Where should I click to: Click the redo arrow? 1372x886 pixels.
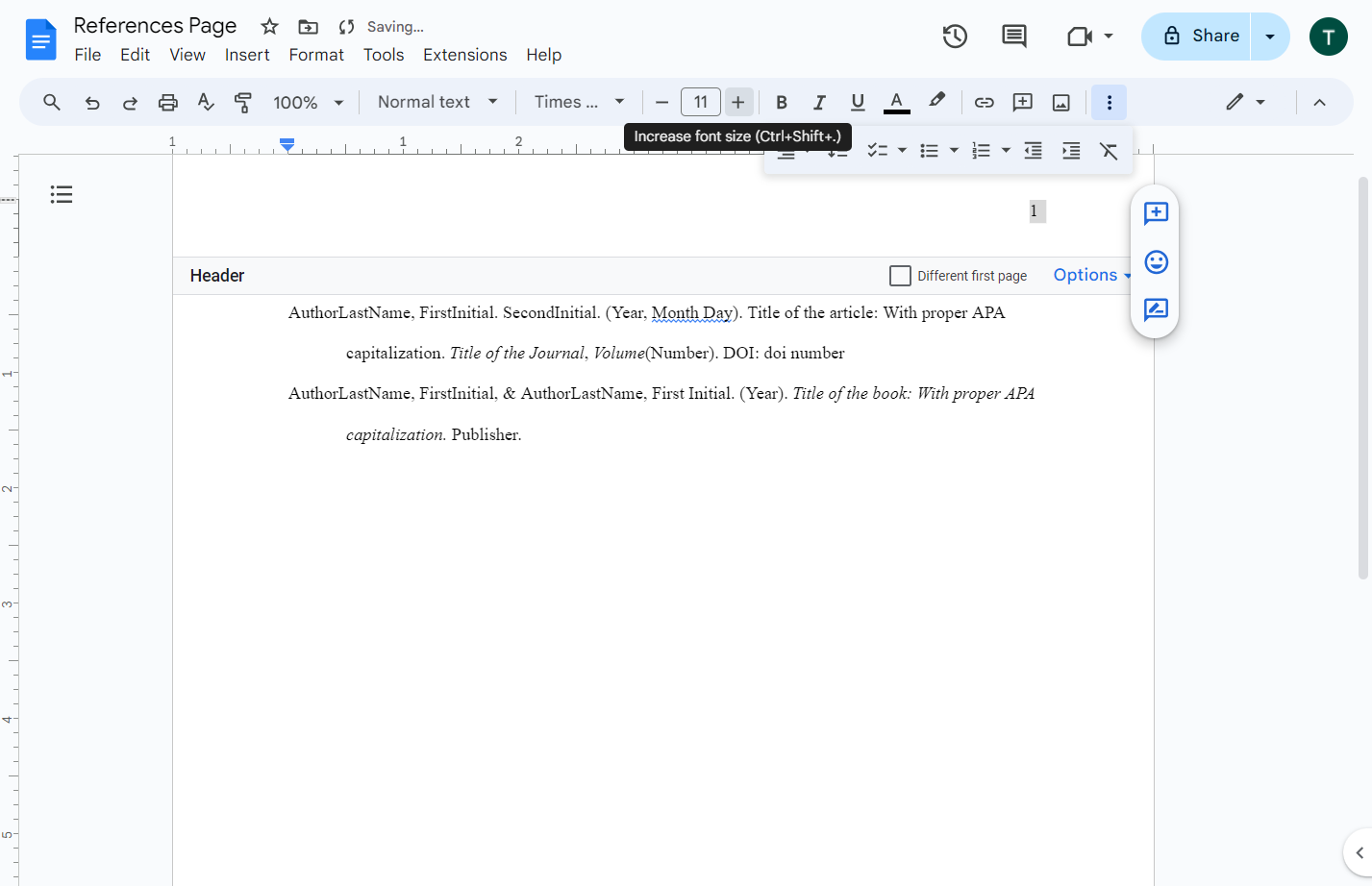130,102
